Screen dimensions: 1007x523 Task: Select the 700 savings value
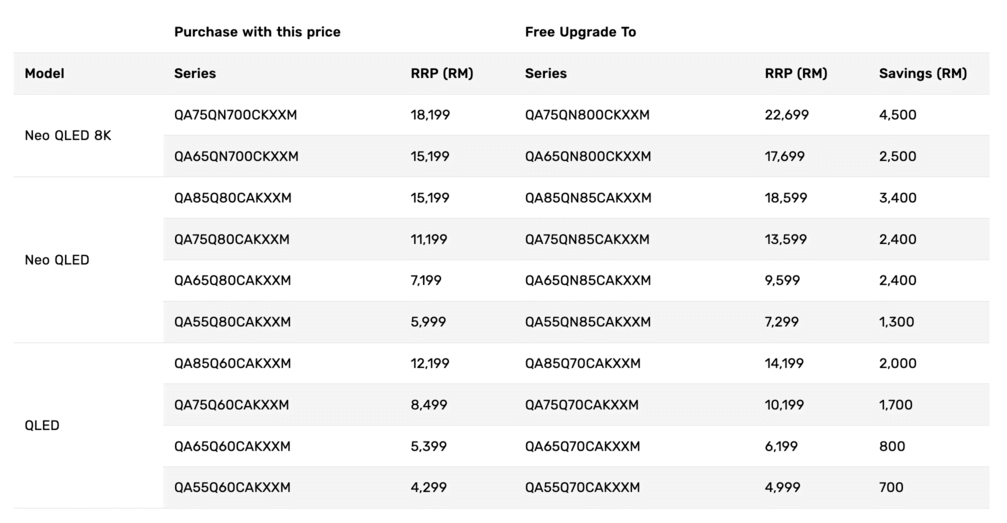pos(891,488)
